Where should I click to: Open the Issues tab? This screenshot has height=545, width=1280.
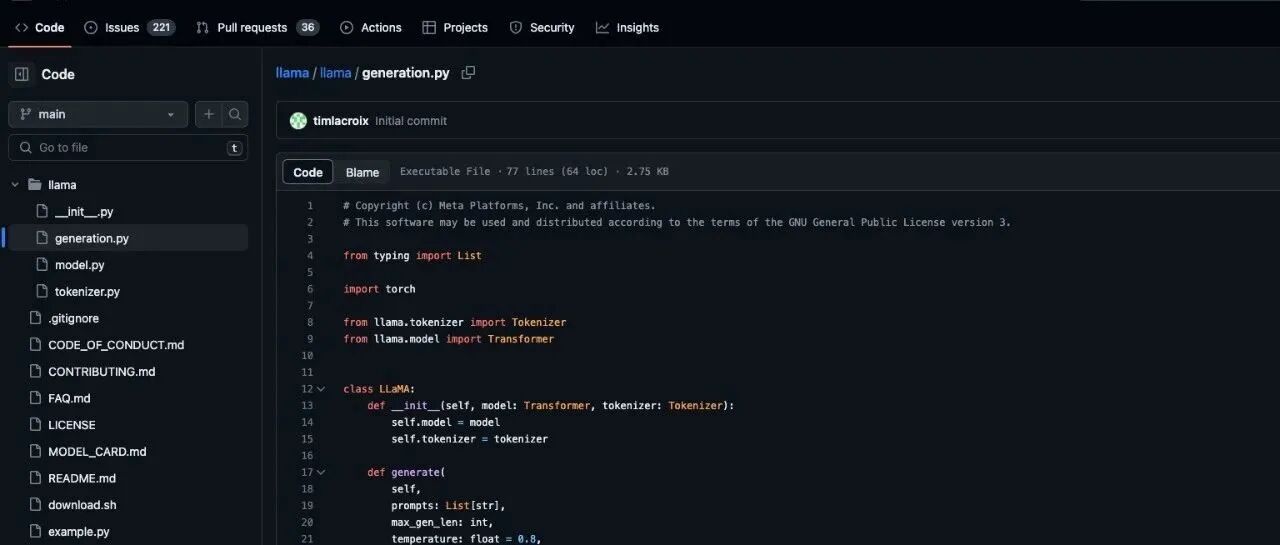(x=130, y=28)
